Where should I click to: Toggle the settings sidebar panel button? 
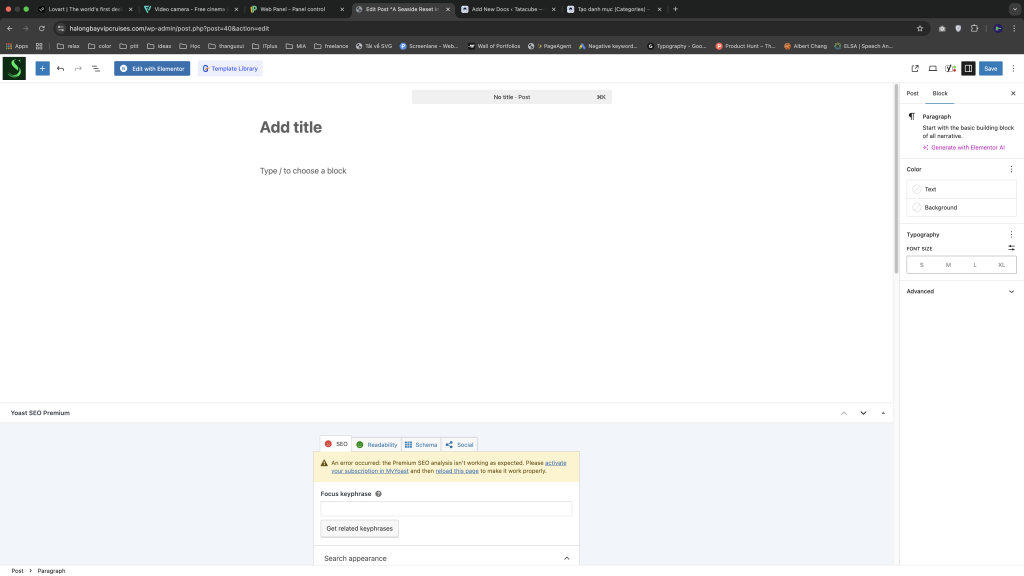coord(968,68)
